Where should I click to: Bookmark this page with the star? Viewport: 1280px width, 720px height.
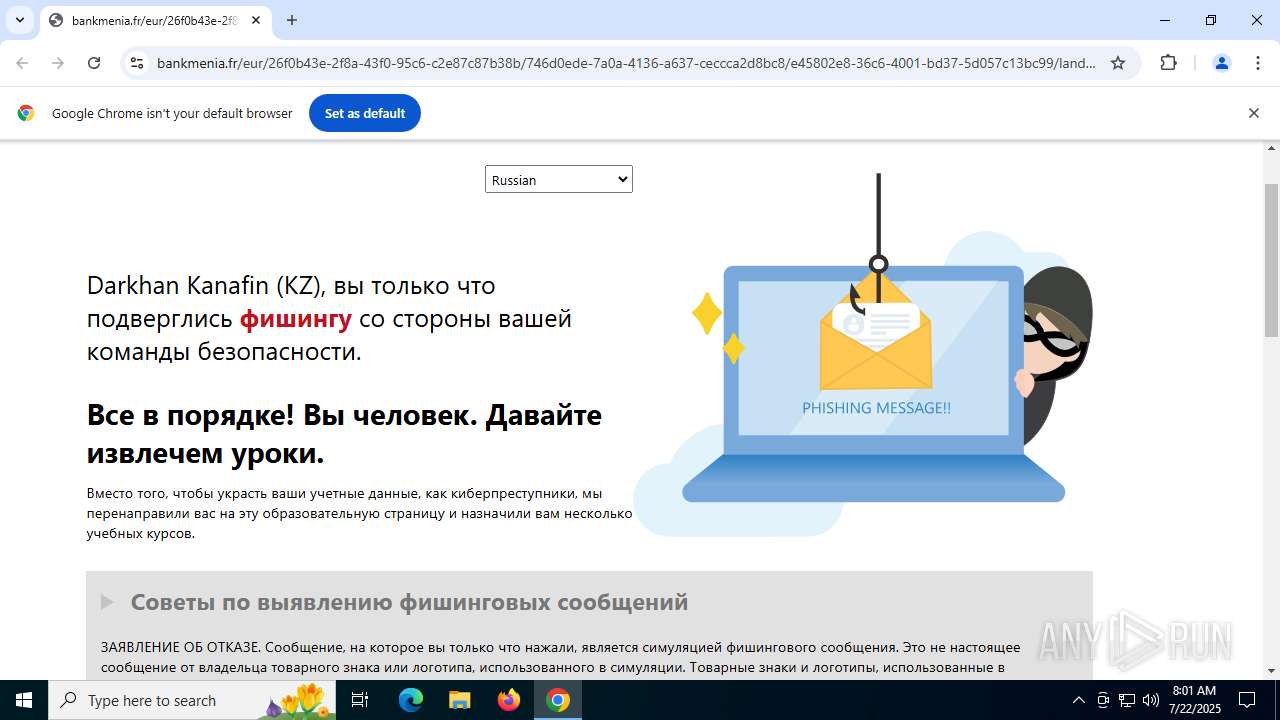point(1118,63)
